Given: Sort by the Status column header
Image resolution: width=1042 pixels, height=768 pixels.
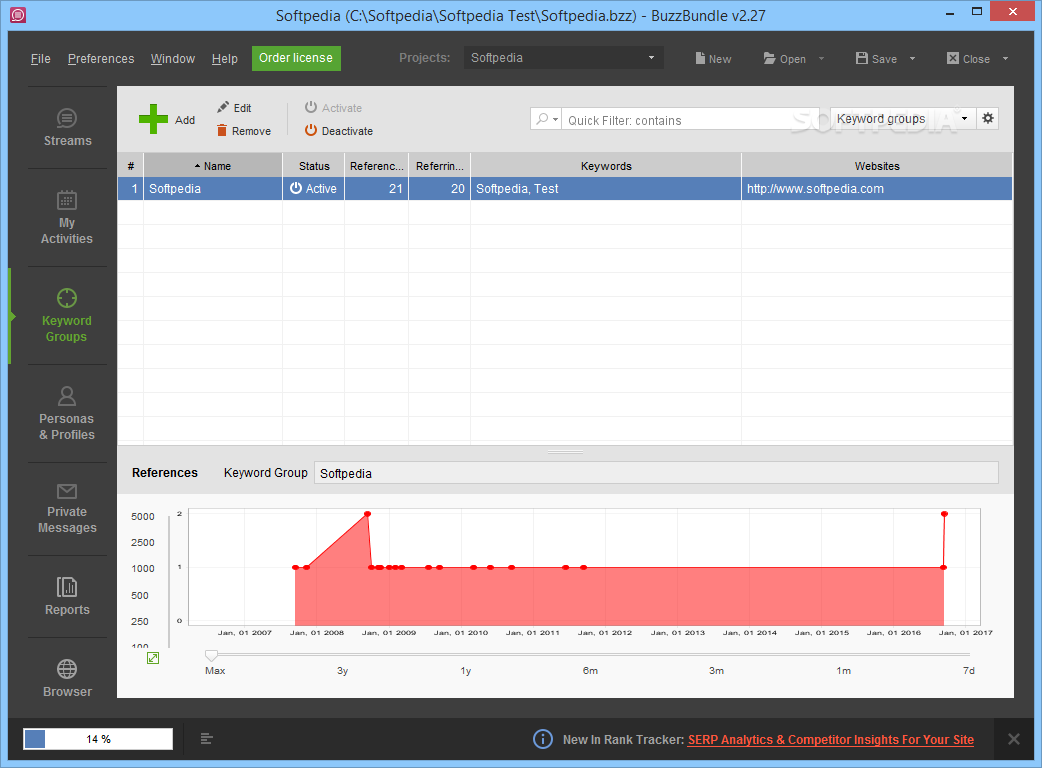Looking at the screenshot, I should [314, 165].
